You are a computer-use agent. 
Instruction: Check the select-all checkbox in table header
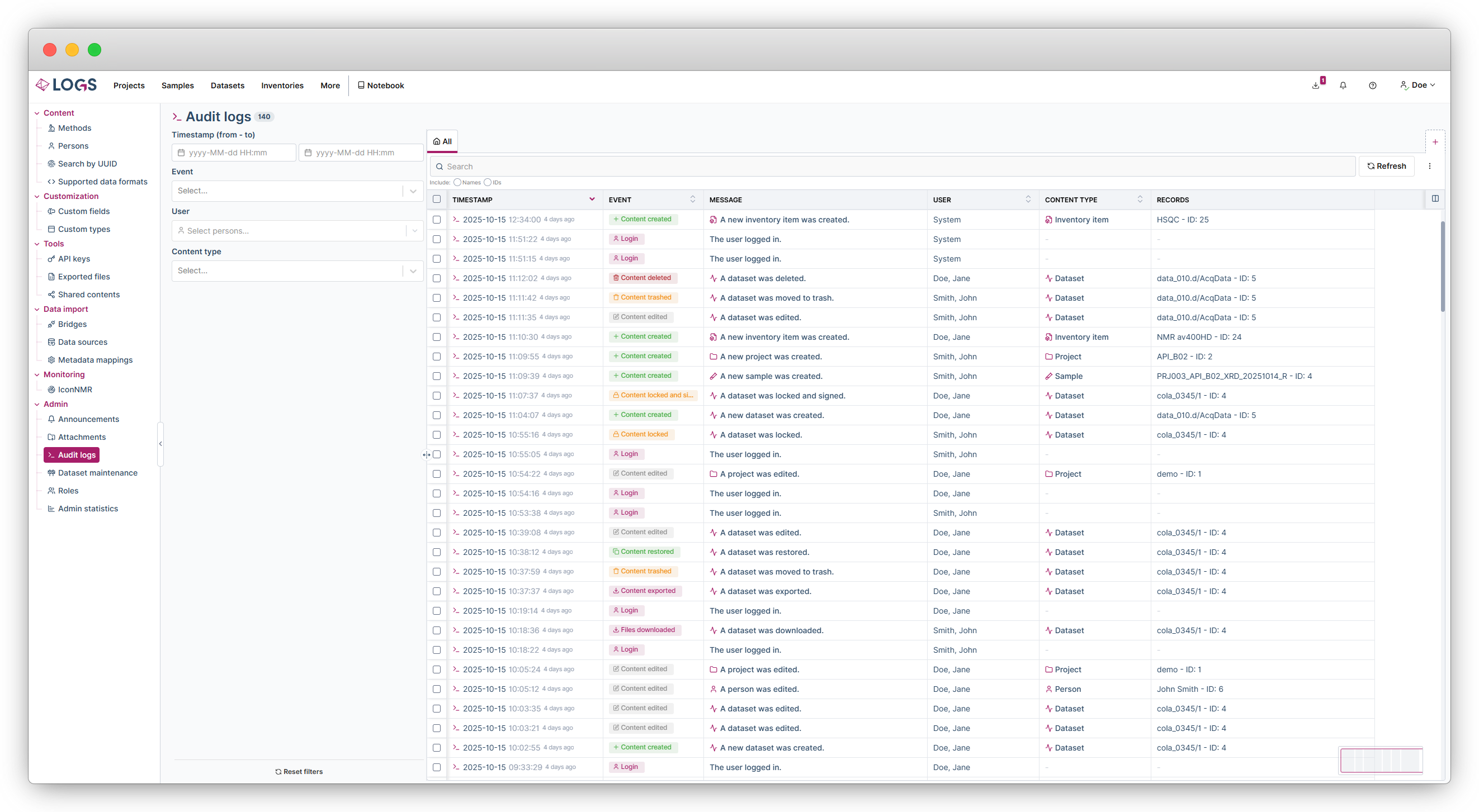tap(436, 199)
